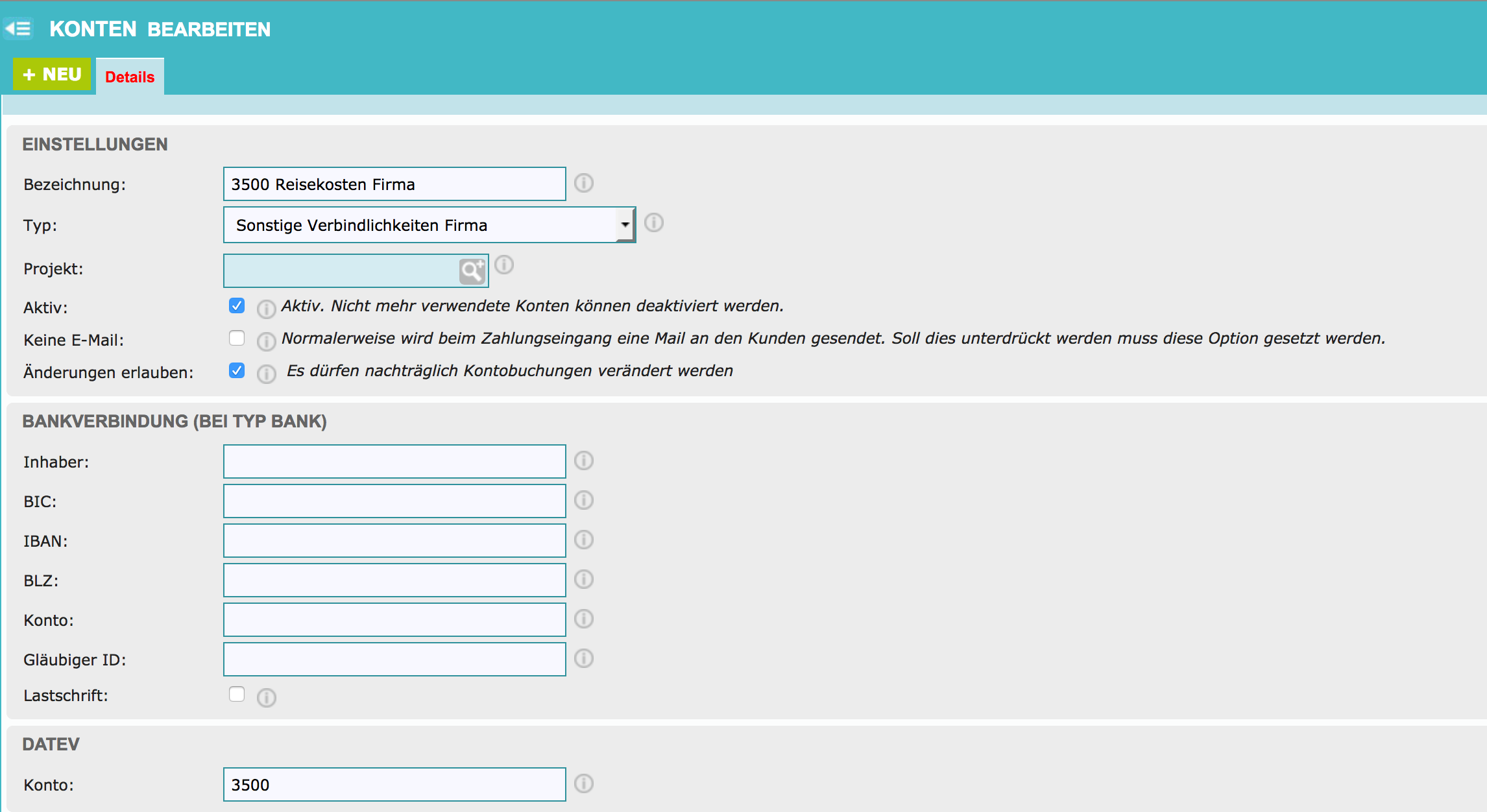Click info icon next to IBAN field

coord(584,540)
